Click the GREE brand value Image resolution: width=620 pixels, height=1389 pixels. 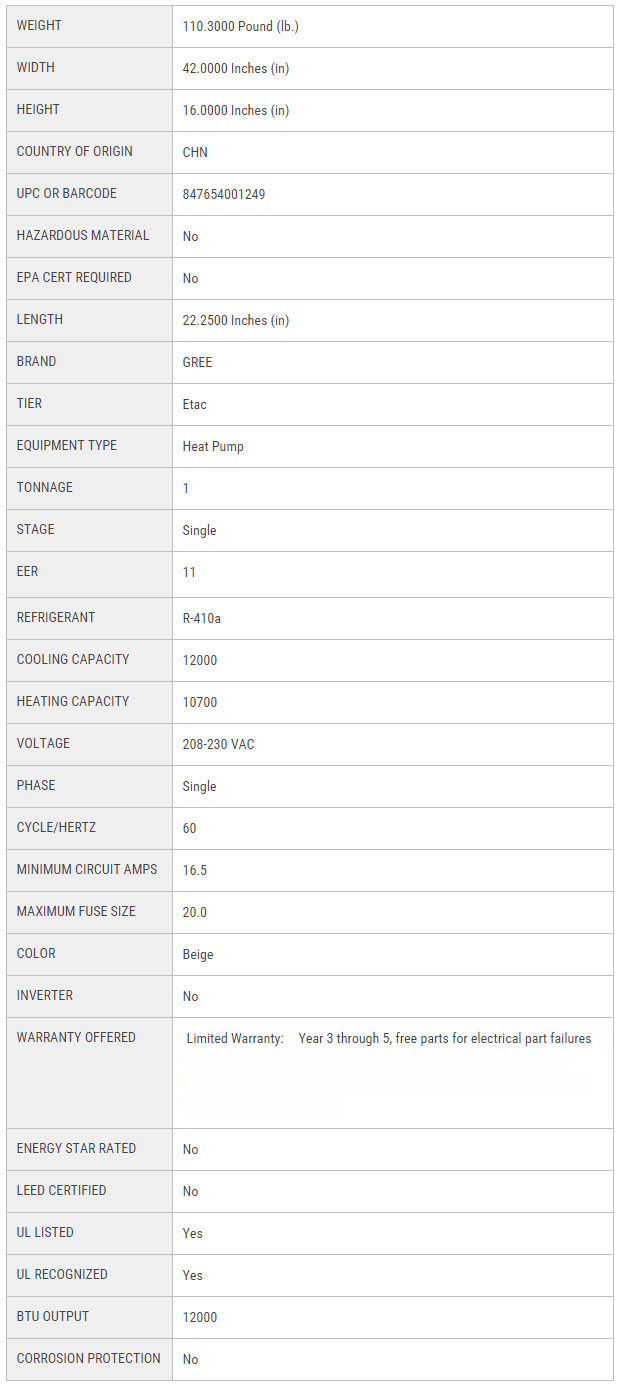pos(197,362)
